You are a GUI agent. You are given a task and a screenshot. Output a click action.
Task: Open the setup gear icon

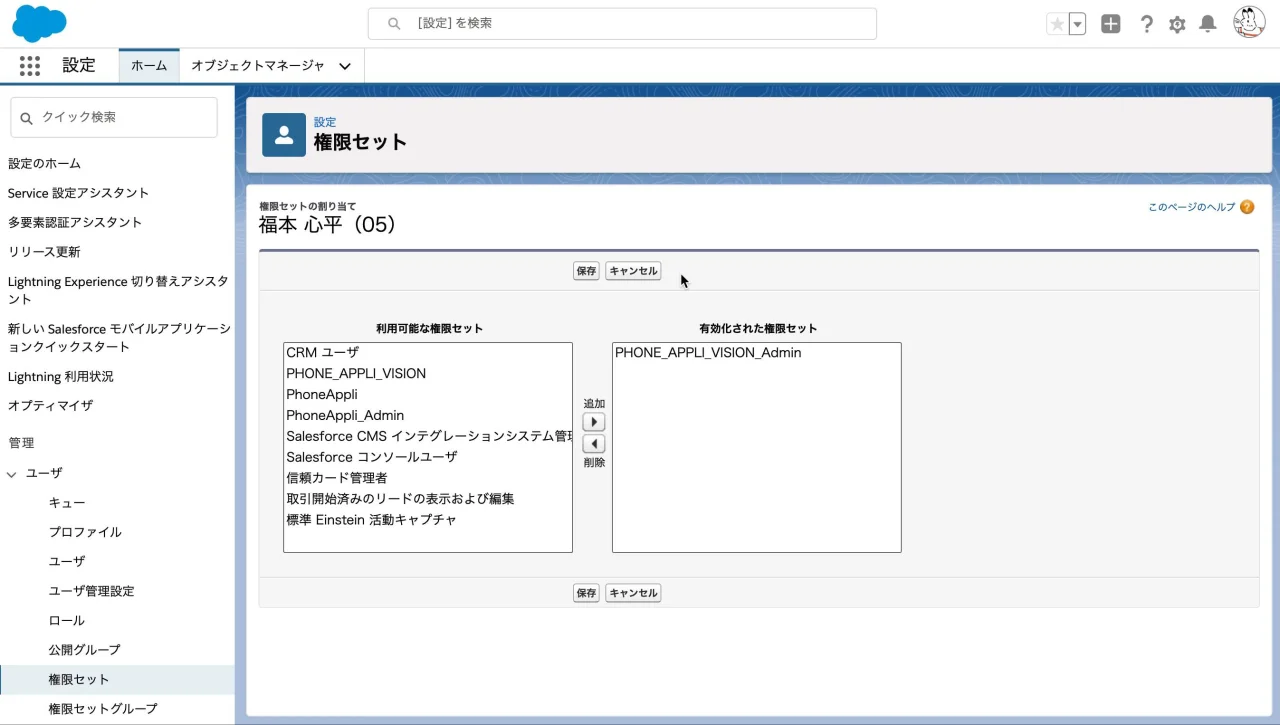pyautogui.click(x=1177, y=24)
